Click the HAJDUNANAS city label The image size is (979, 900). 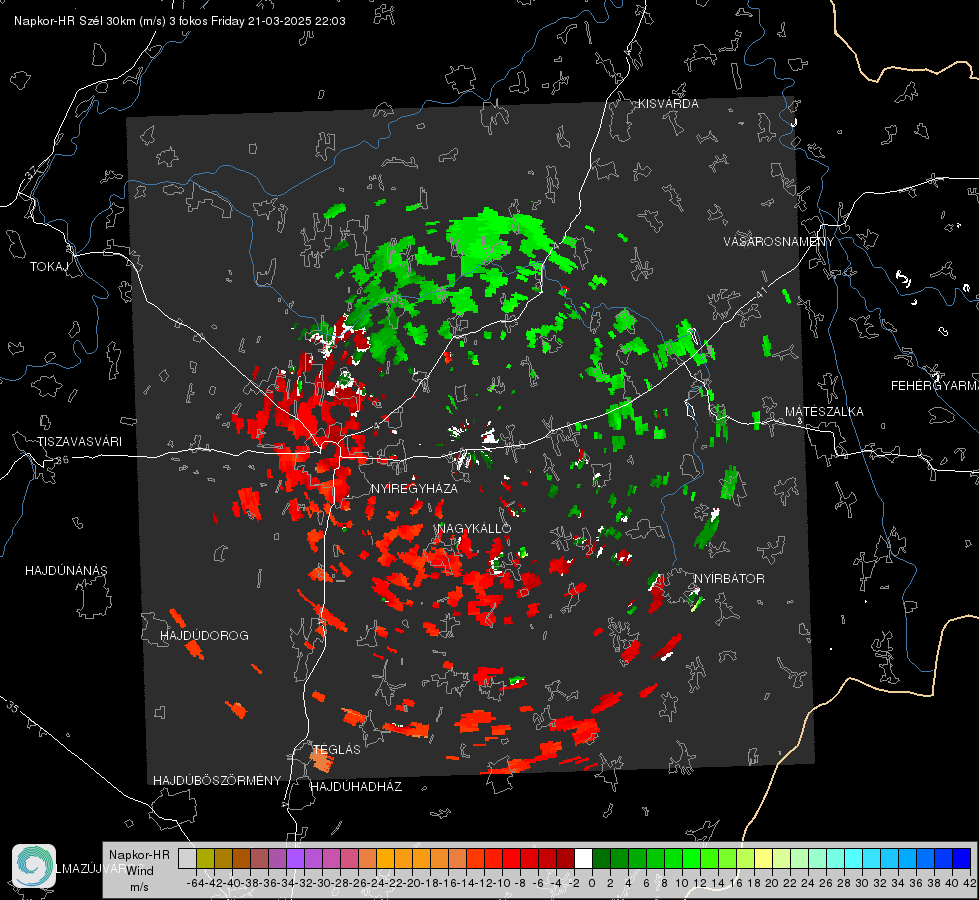point(66,570)
